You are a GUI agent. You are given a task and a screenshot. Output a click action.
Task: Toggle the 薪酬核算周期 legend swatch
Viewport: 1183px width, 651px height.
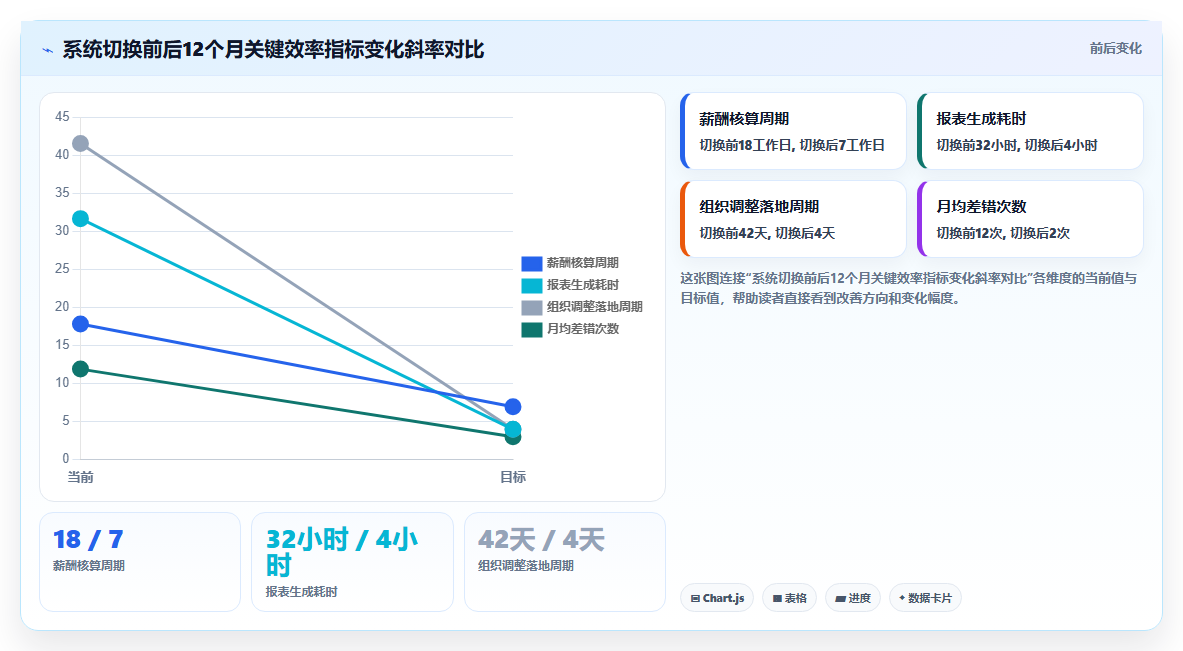pyautogui.click(x=532, y=263)
